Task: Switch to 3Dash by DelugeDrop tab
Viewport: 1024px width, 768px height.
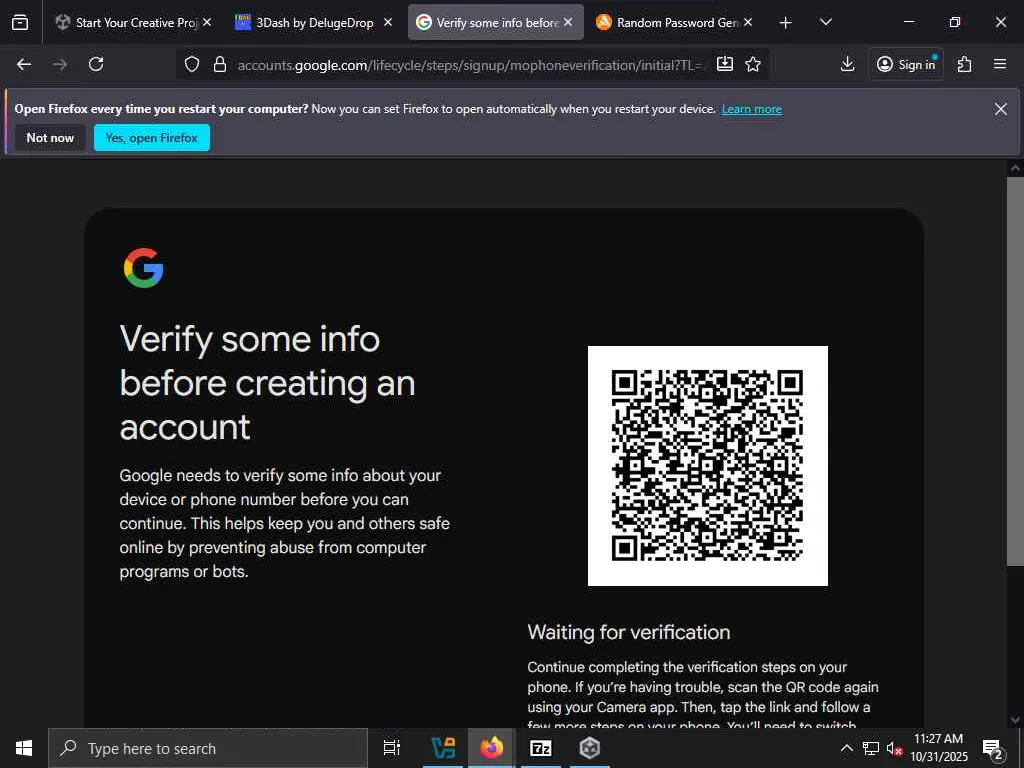Action: [x=313, y=22]
